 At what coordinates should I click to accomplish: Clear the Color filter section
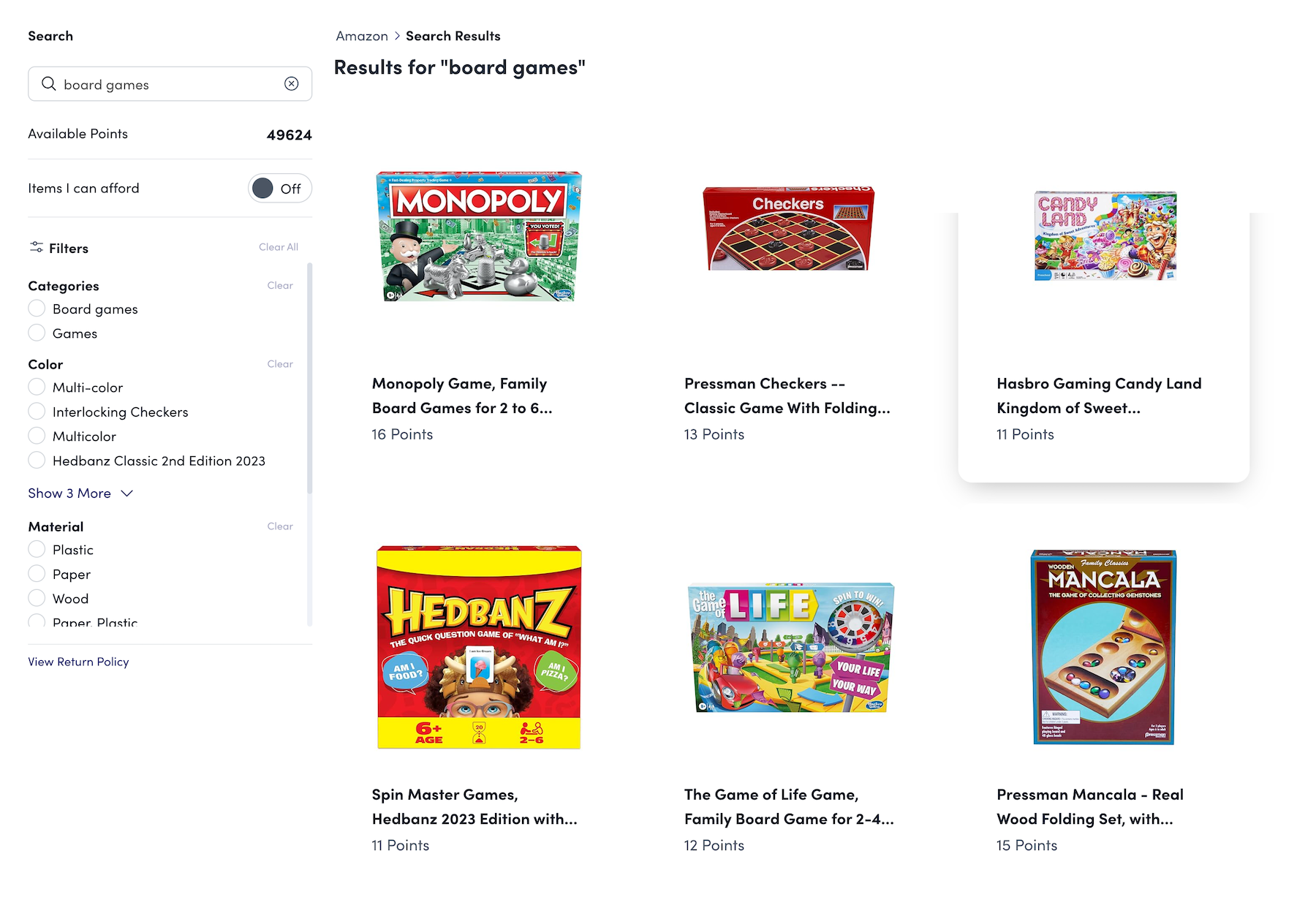point(280,364)
